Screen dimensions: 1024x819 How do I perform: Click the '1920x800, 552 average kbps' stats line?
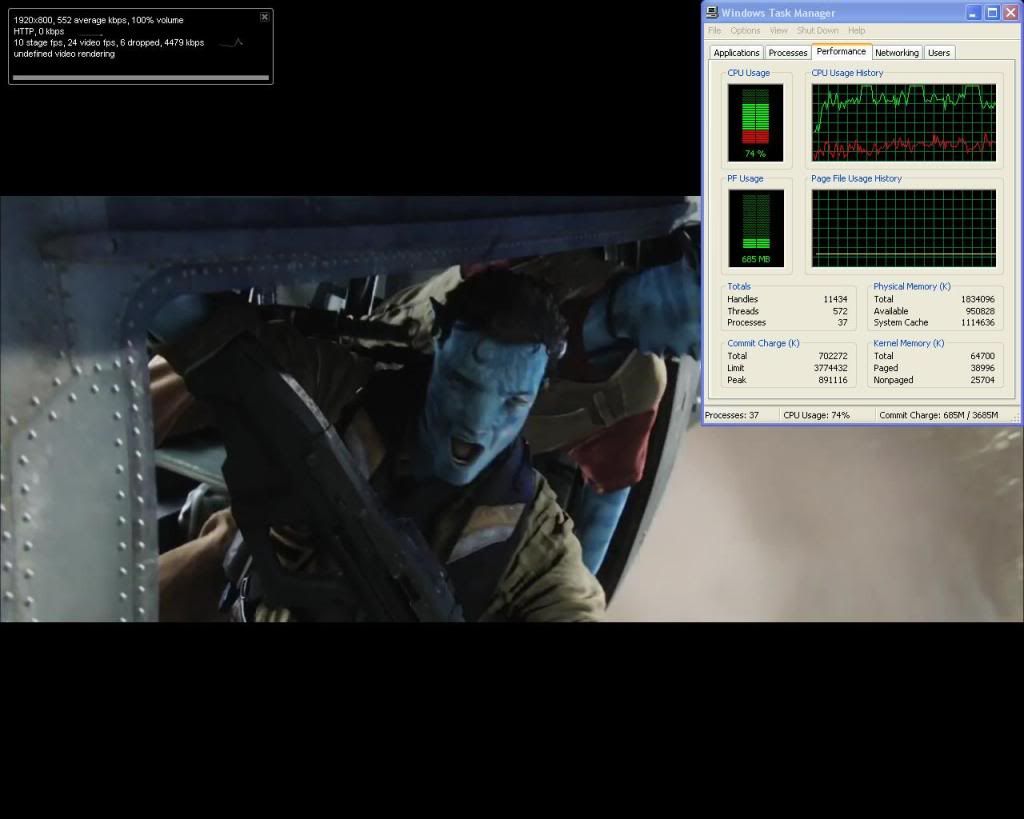(x=99, y=20)
